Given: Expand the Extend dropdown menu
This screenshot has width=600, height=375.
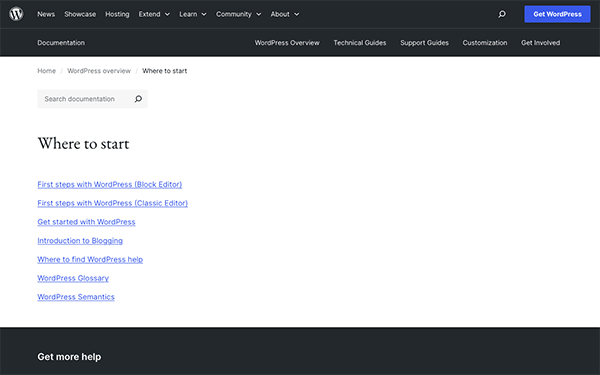Looking at the screenshot, I should tap(154, 14).
